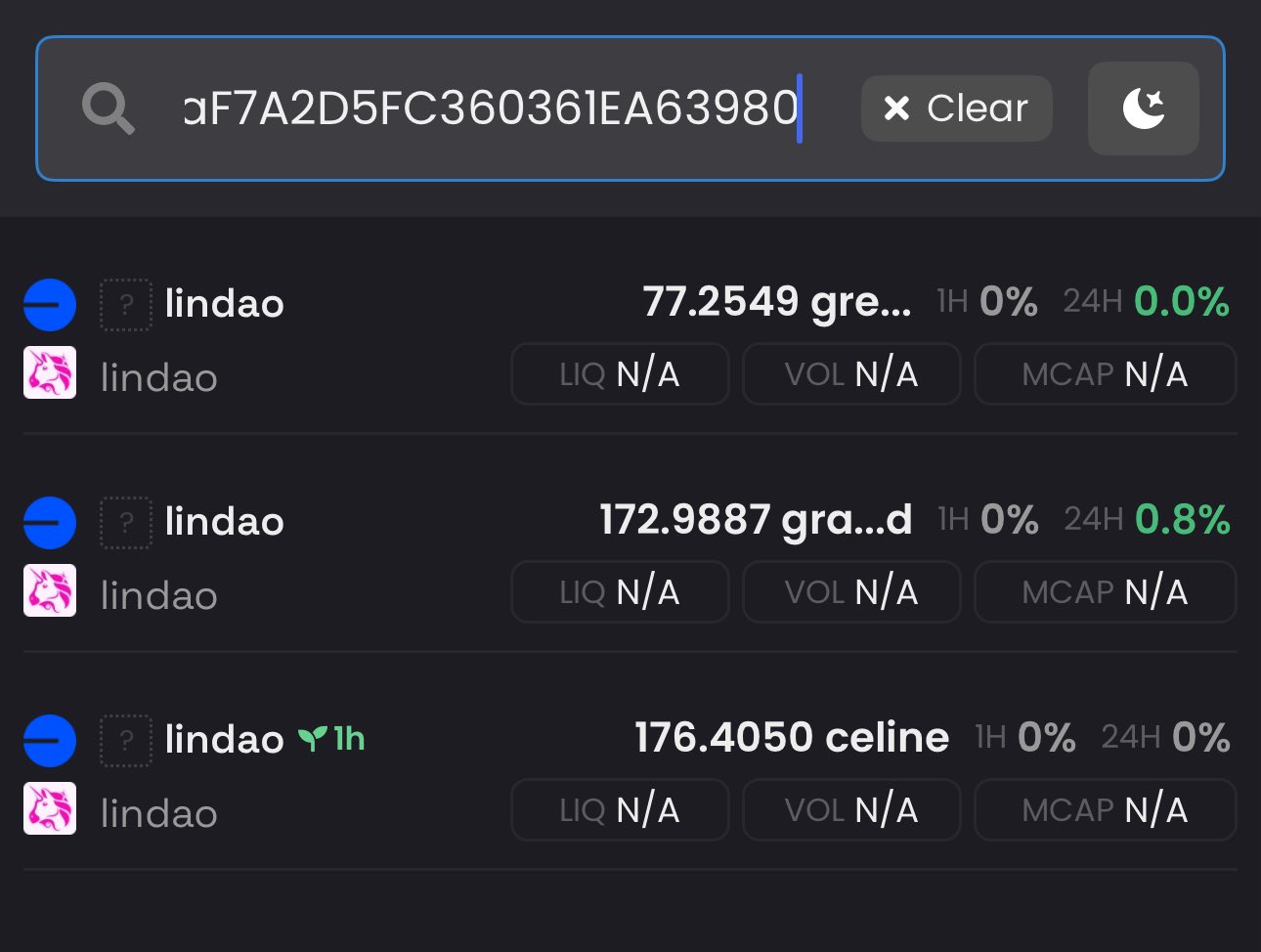The width and height of the screenshot is (1261, 952).
Task: Click the blue chain icon in second lindao row
Action: [49, 522]
